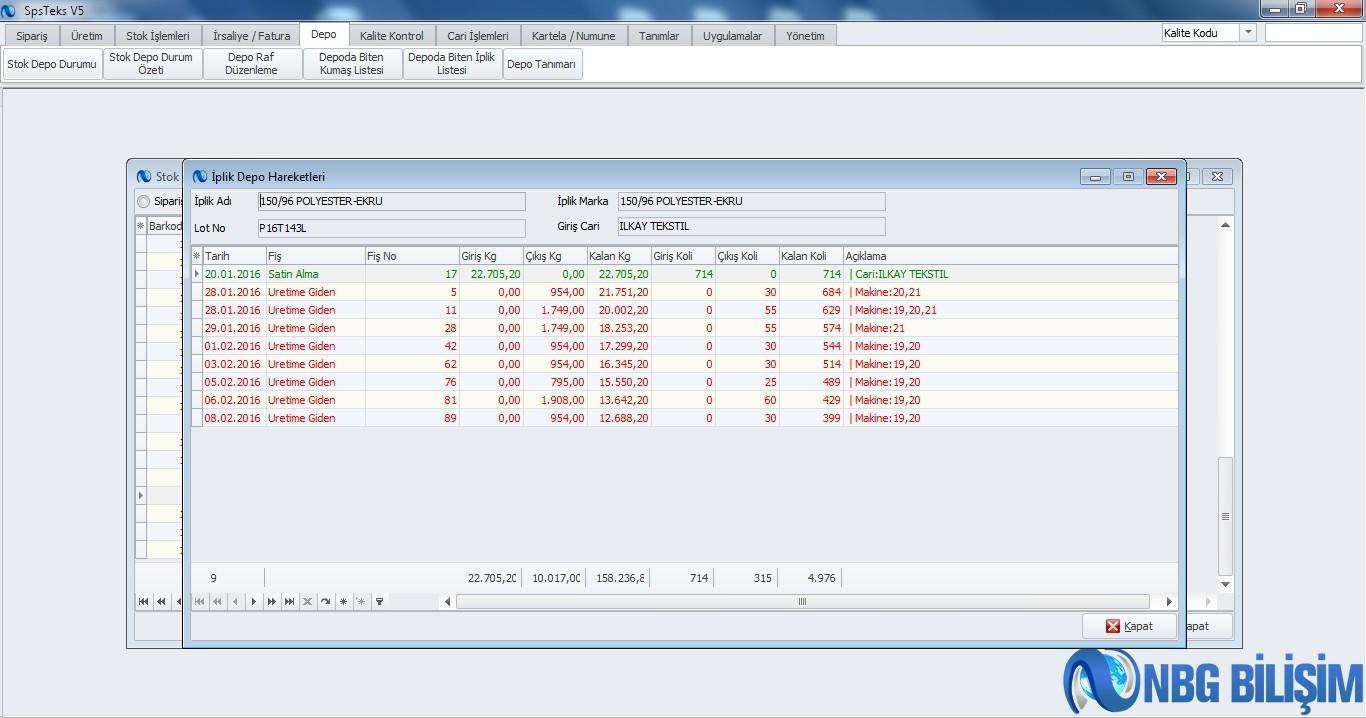Viewport: 1366px width, 718px height.
Task: Click the Kalan Kg value 21.751,20
Action: click(x=623, y=292)
